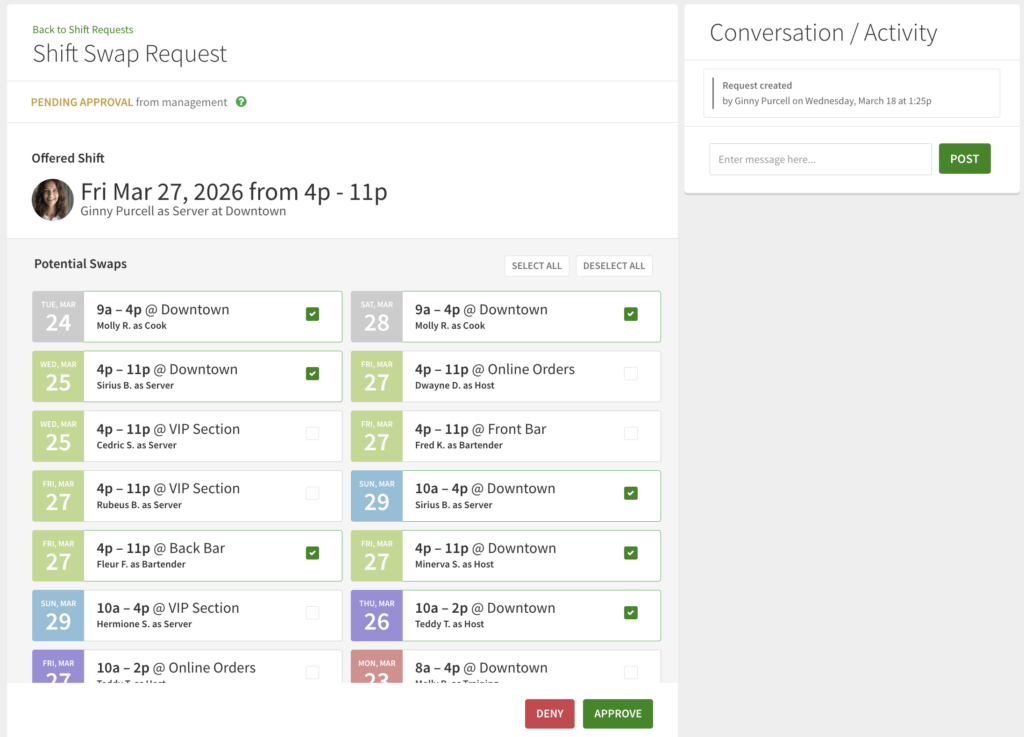Click the Thu Mar 26 purple date badge

[376, 615]
